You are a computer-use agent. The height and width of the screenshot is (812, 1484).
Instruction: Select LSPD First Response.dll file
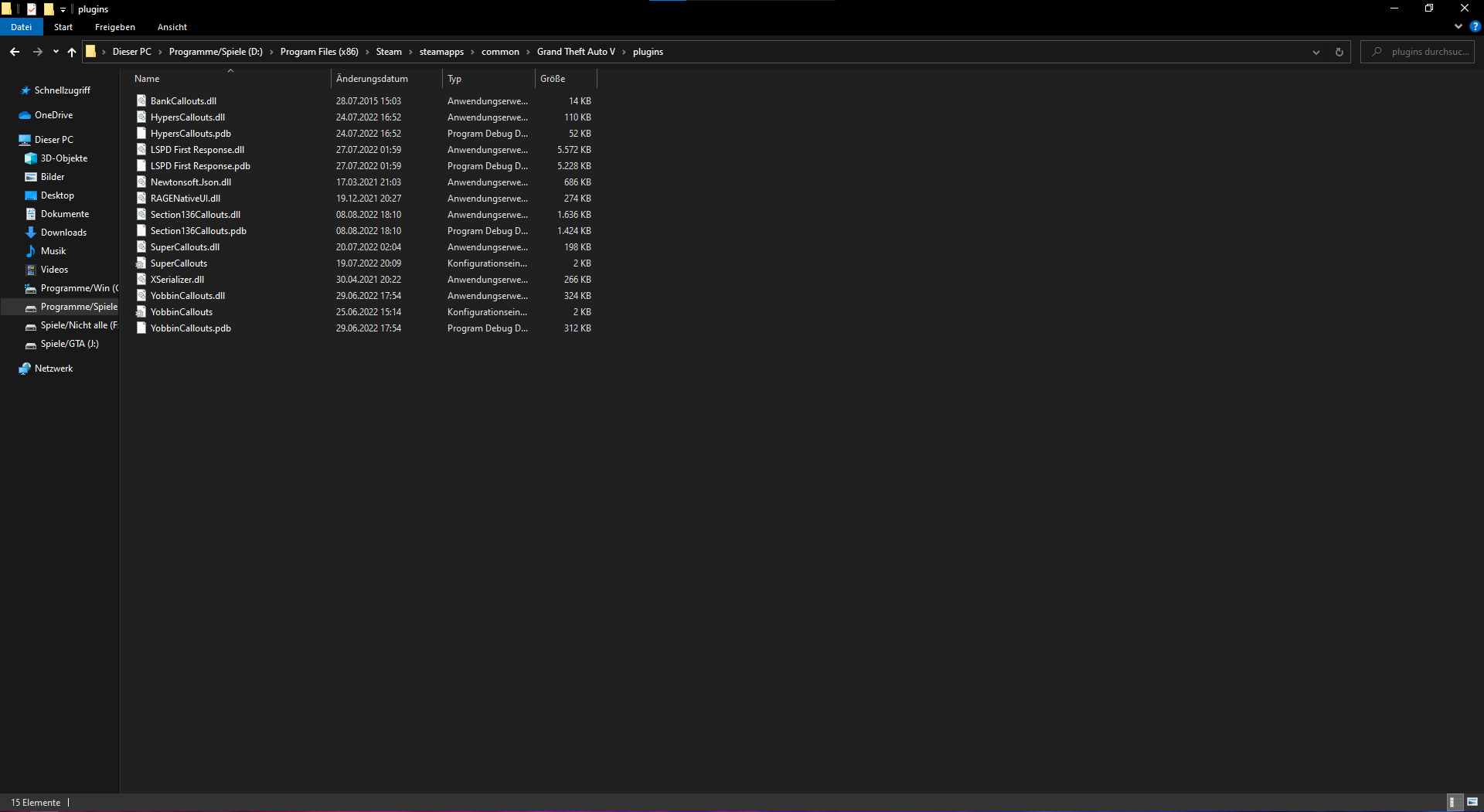click(x=197, y=150)
